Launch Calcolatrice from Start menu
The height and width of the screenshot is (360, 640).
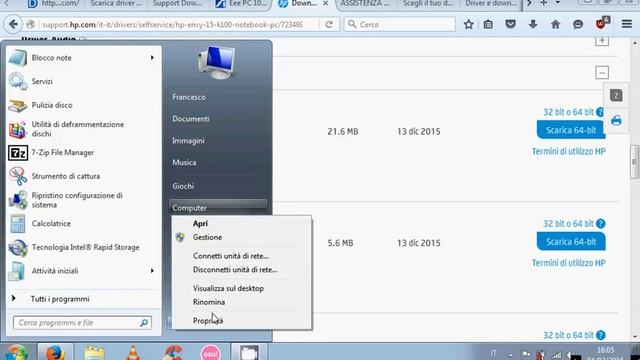click(84, 224)
